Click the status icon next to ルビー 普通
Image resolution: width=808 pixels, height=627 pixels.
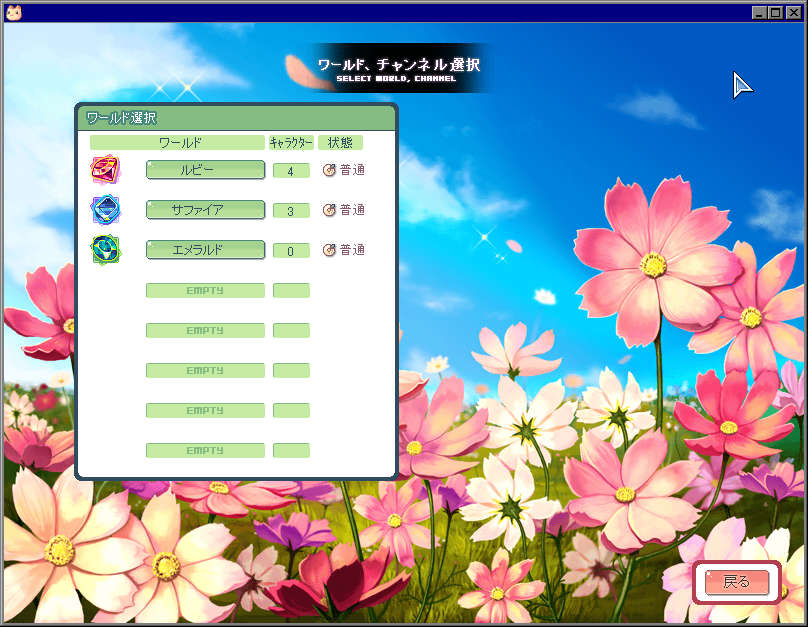click(x=329, y=170)
